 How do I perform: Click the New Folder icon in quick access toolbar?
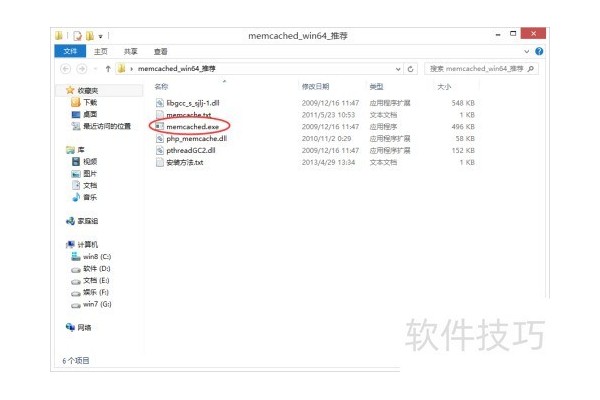[x=90, y=36]
